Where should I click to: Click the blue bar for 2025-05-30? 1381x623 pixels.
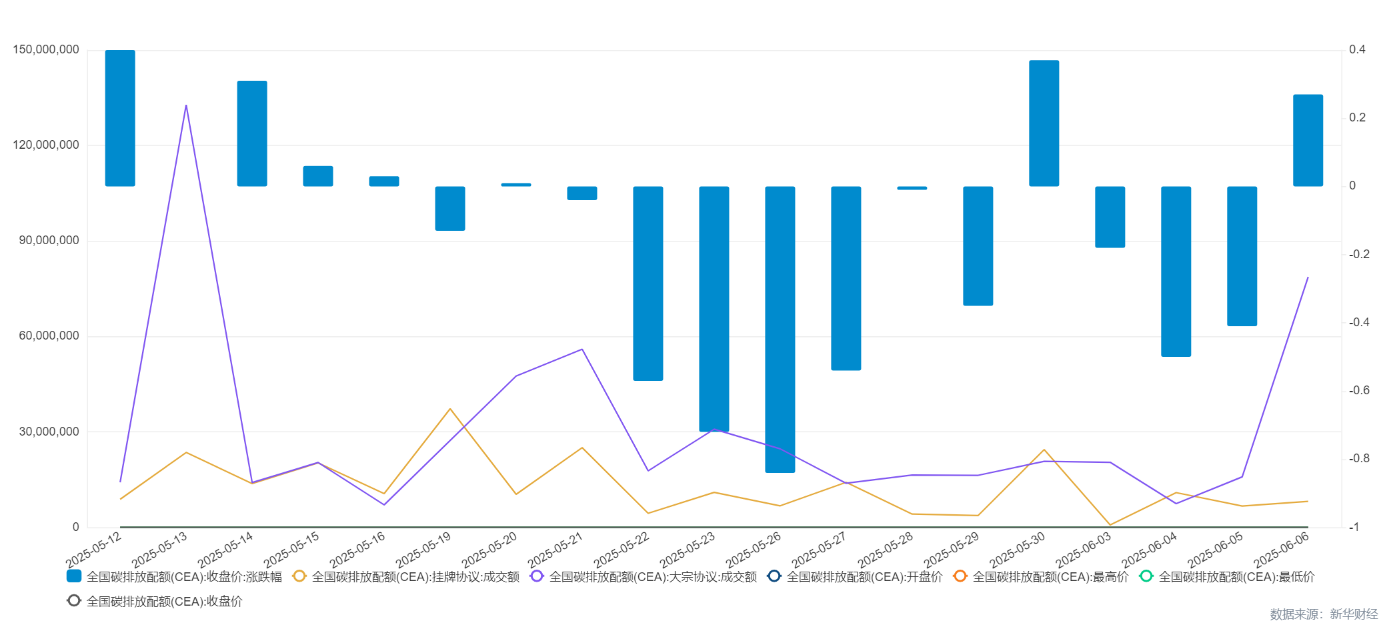coord(1044,123)
